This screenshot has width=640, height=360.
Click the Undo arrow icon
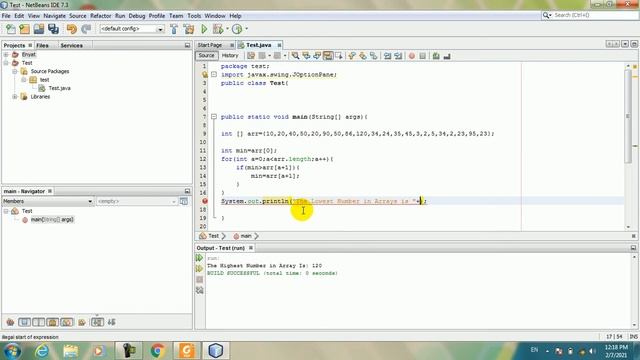click(72, 29)
